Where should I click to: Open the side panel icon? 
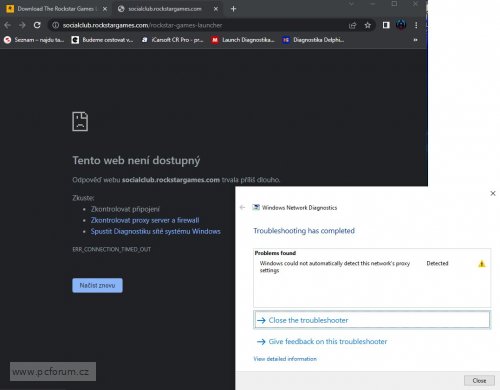coord(386,25)
